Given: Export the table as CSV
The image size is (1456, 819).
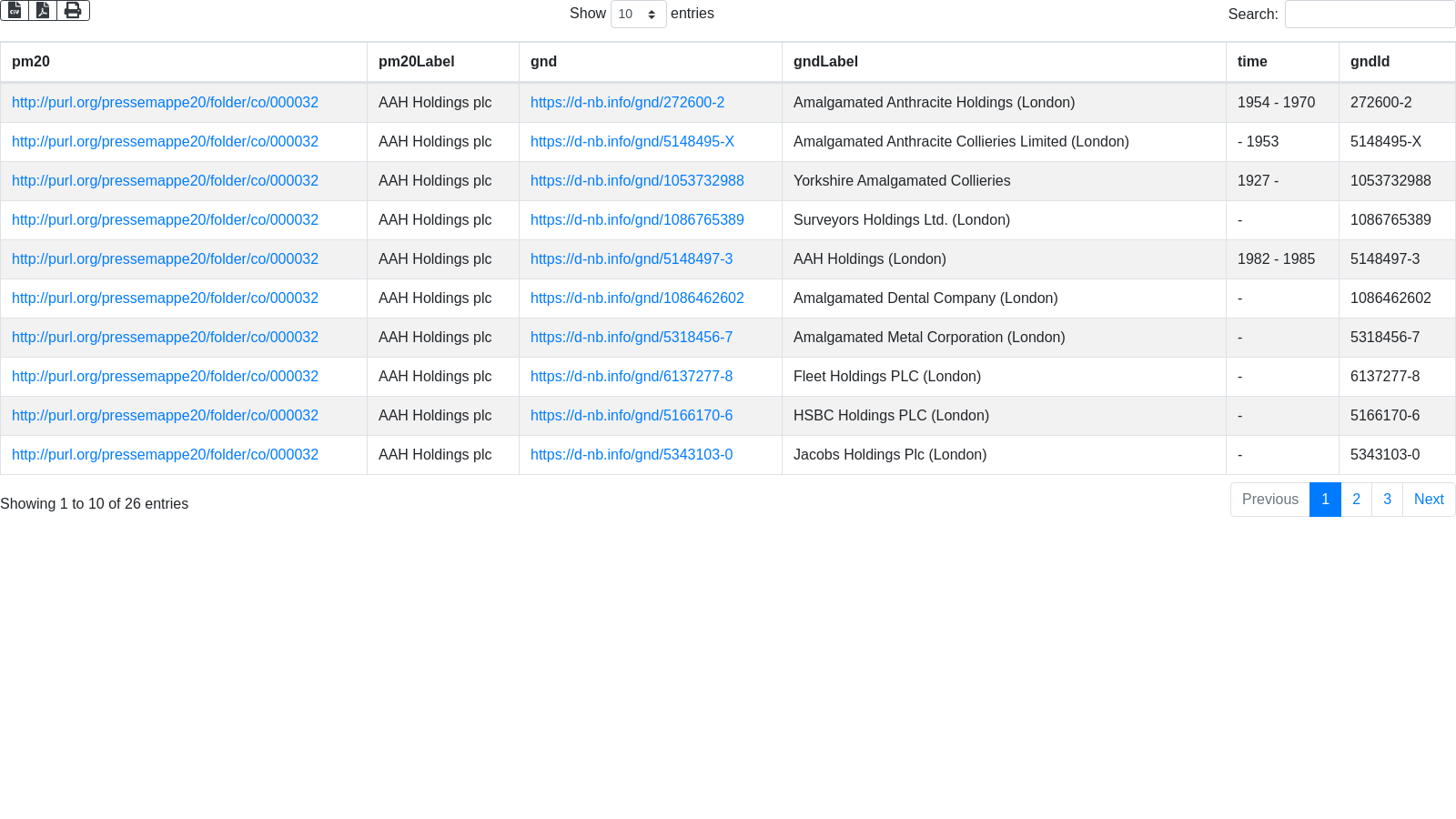Looking at the screenshot, I should click(15, 10).
